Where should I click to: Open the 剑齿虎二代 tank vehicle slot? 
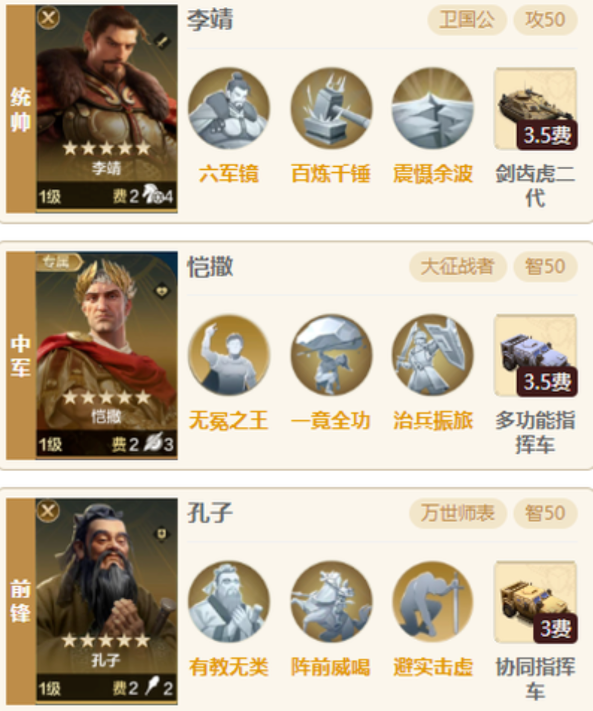[535, 109]
